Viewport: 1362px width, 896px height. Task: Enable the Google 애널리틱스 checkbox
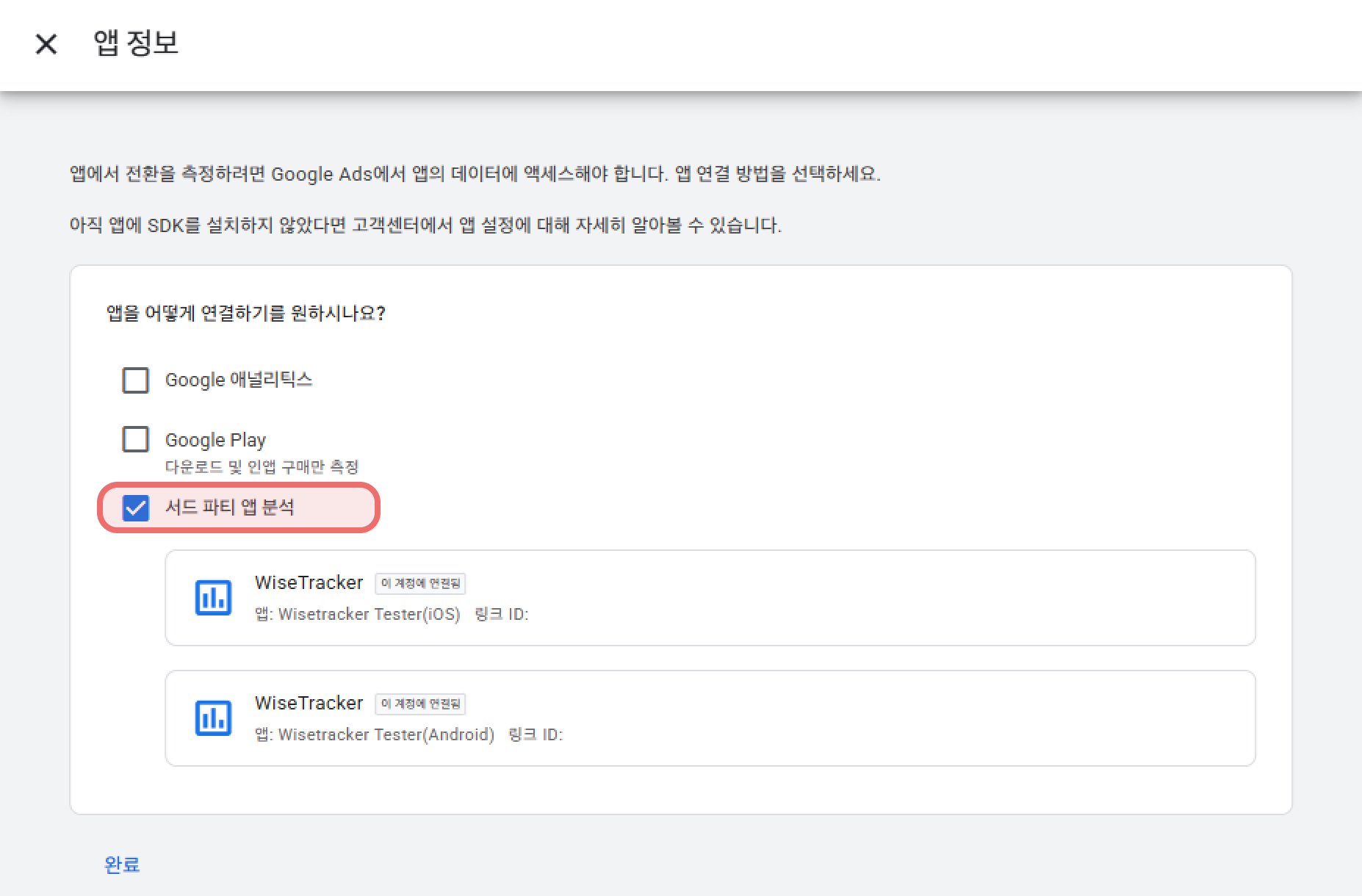(x=135, y=380)
